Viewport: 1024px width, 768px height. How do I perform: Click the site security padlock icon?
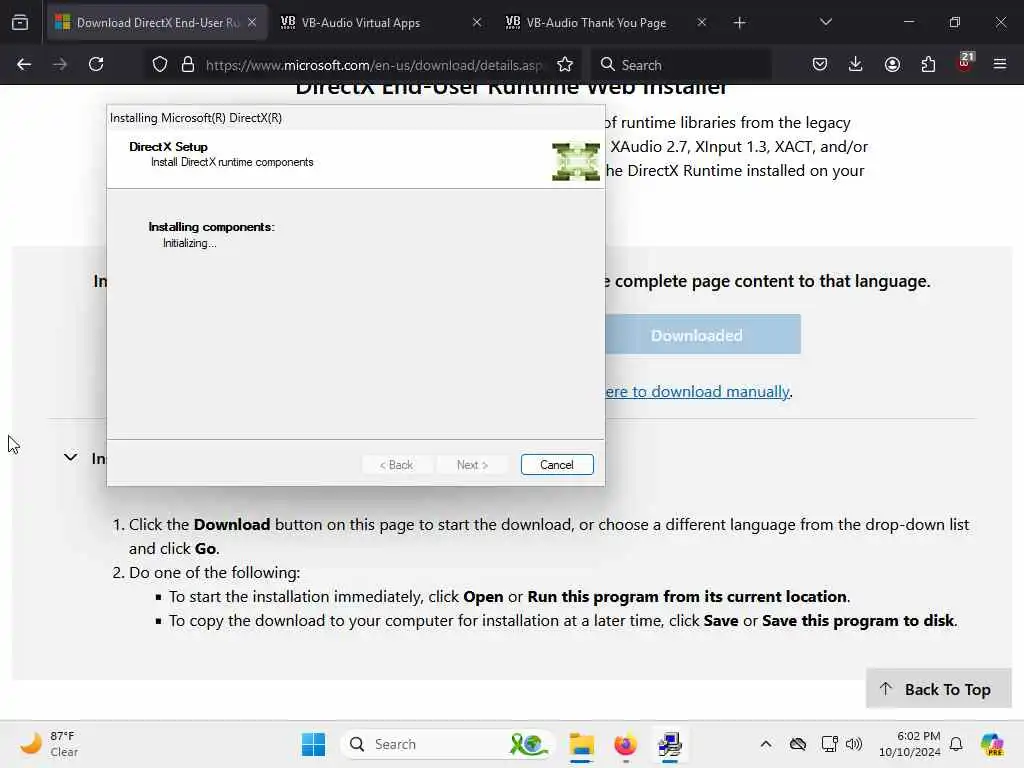point(188,65)
